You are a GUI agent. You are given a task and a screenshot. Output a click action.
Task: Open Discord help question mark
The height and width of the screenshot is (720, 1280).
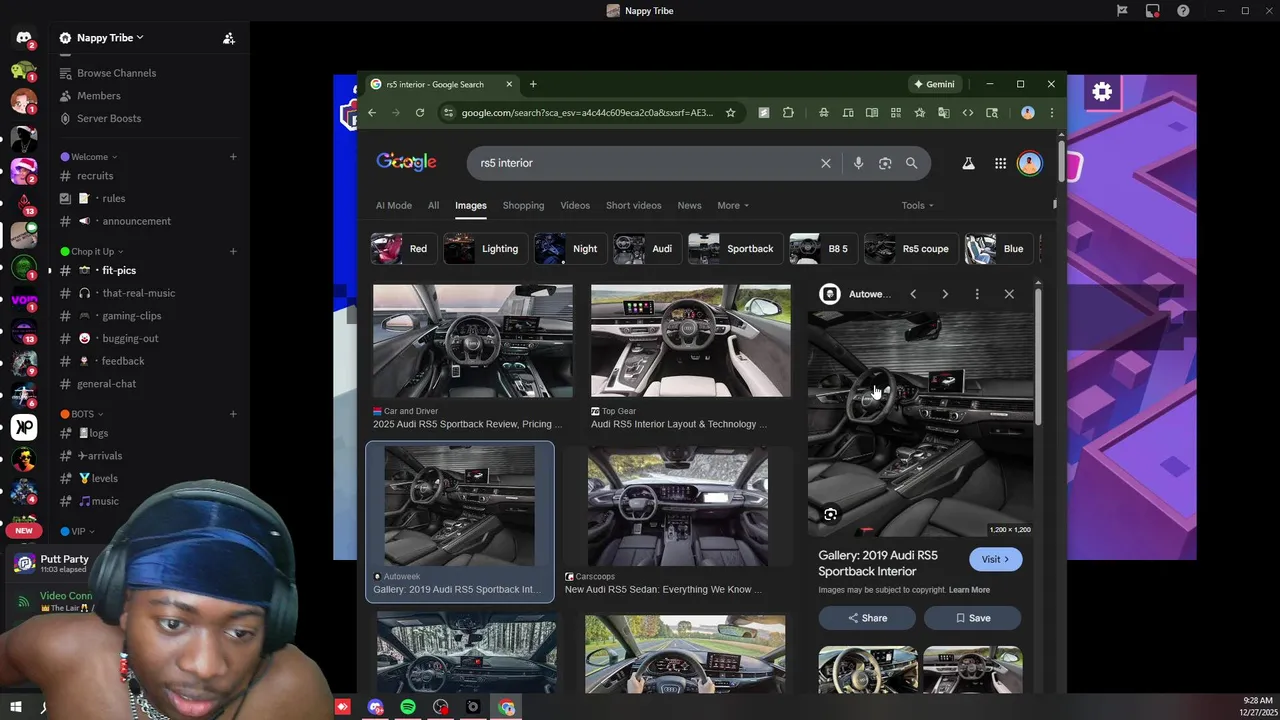[x=1183, y=11]
